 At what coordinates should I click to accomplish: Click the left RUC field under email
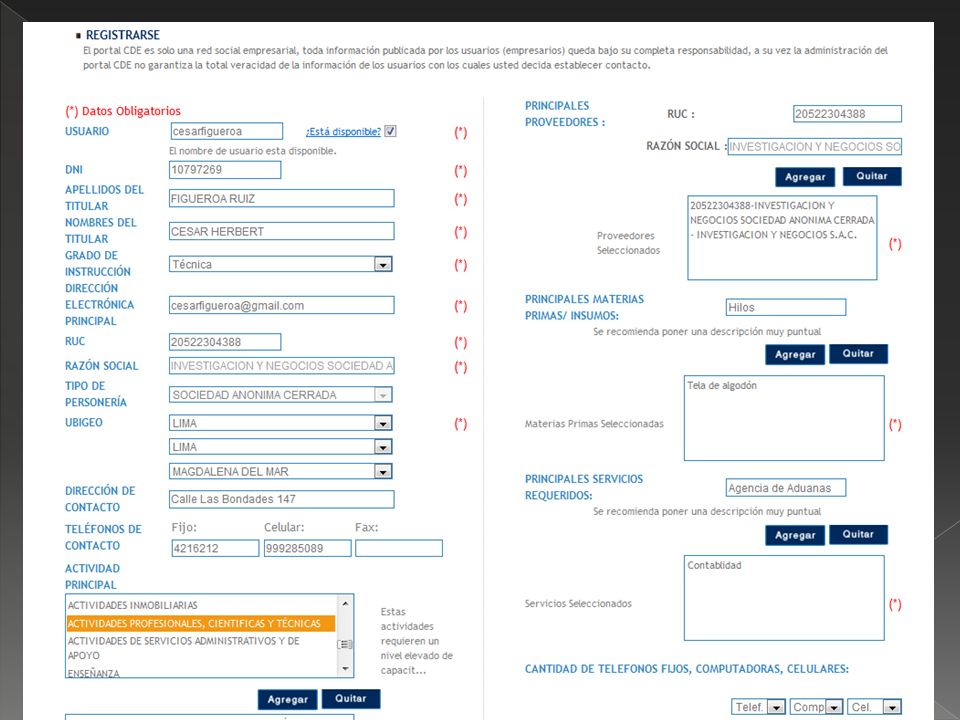click(225, 342)
